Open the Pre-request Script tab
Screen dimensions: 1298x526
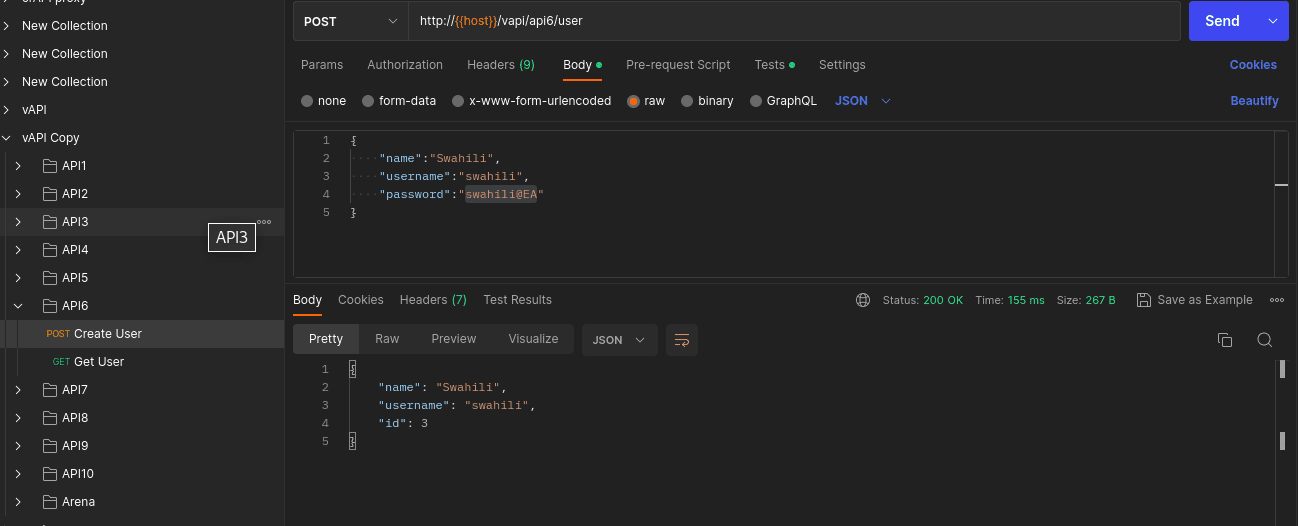coord(678,65)
